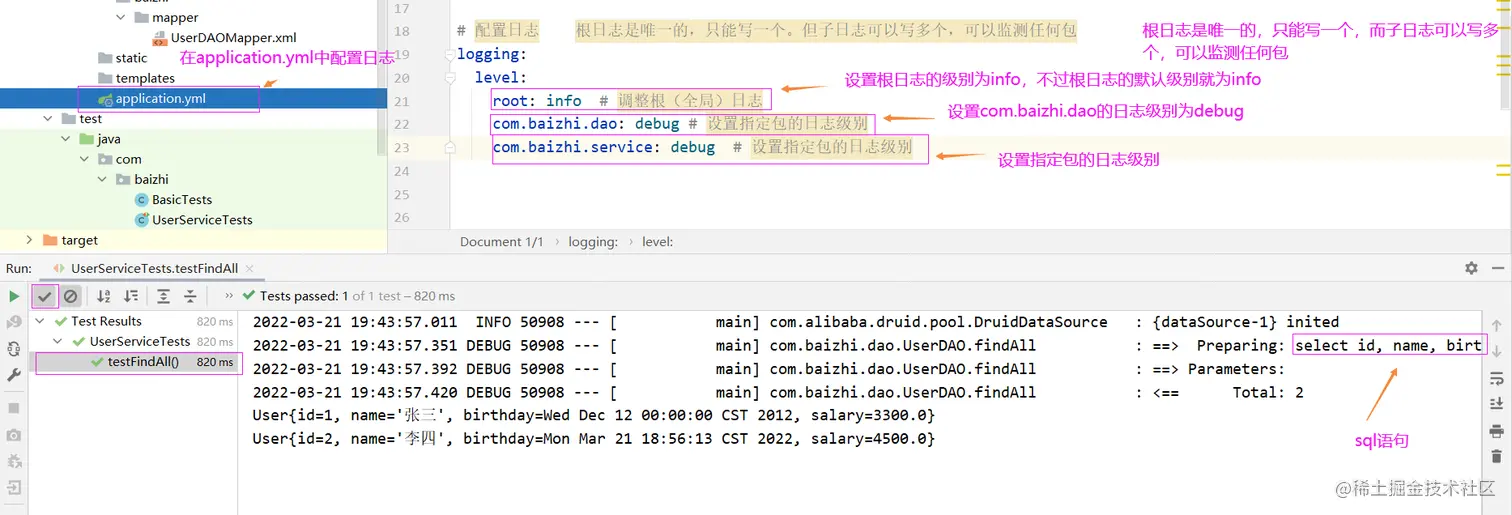Click 'Document 1/1' breadcrumb
Viewport: 1512px width, 515px height.
tap(501, 242)
